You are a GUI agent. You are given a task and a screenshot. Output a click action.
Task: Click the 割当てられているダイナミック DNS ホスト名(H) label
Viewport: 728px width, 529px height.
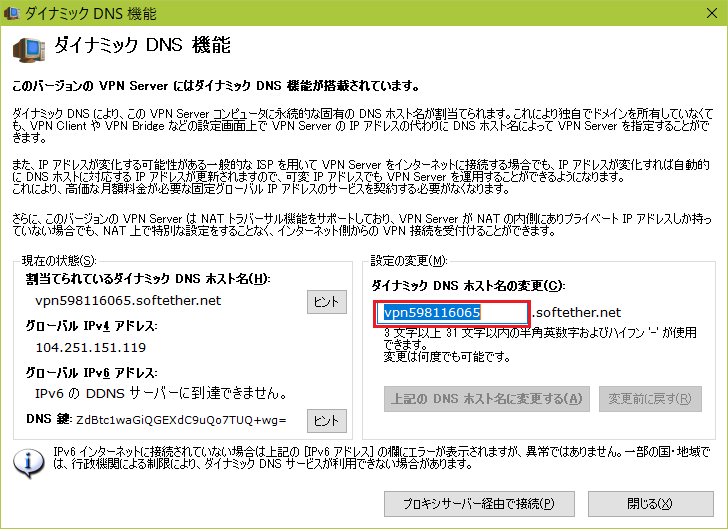click(148, 279)
